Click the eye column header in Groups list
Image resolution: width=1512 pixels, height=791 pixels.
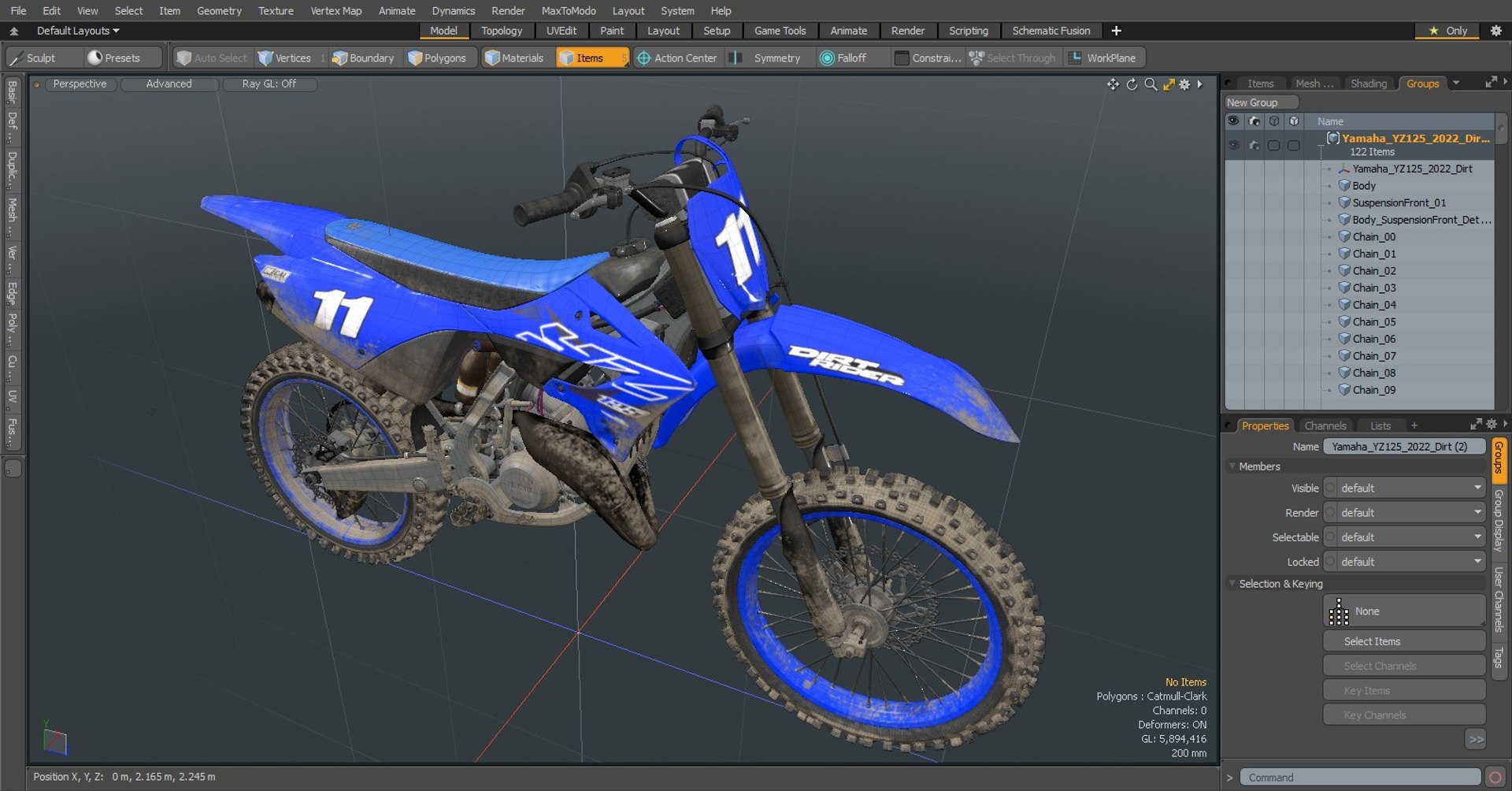coord(1234,121)
